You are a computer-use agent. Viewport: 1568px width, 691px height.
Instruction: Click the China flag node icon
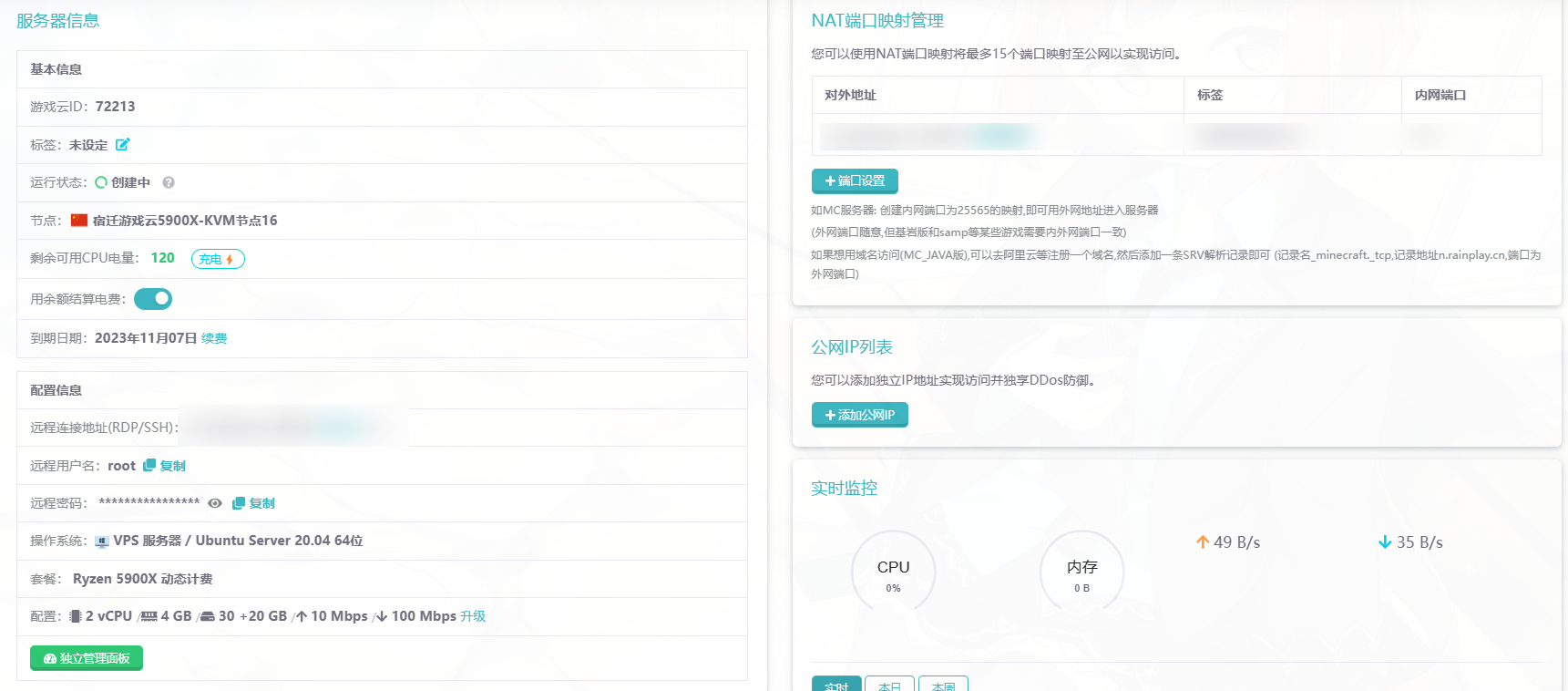[79, 221]
